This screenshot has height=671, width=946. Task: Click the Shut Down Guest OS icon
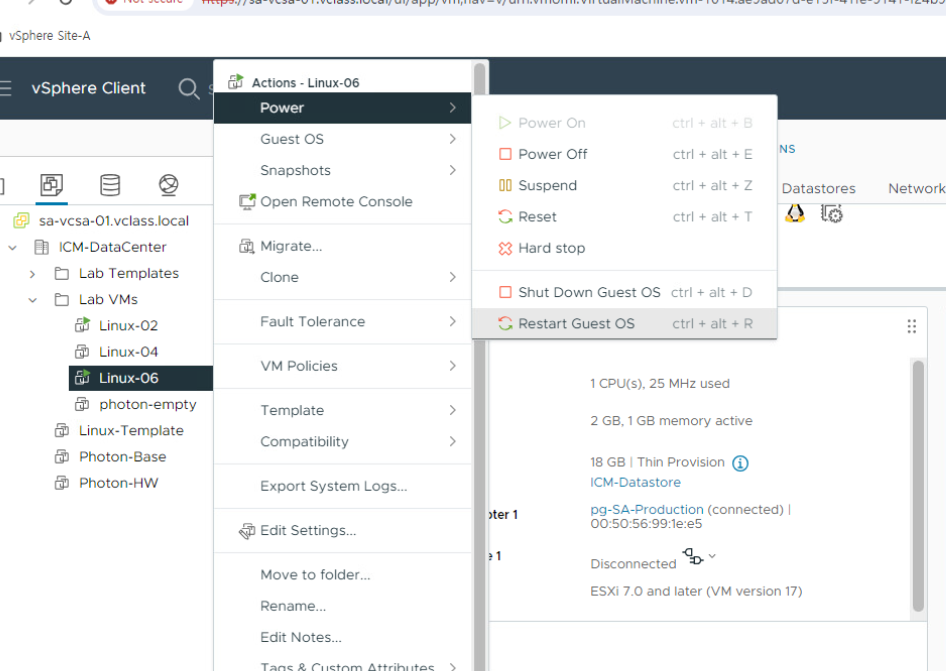[x=505, y=292]
